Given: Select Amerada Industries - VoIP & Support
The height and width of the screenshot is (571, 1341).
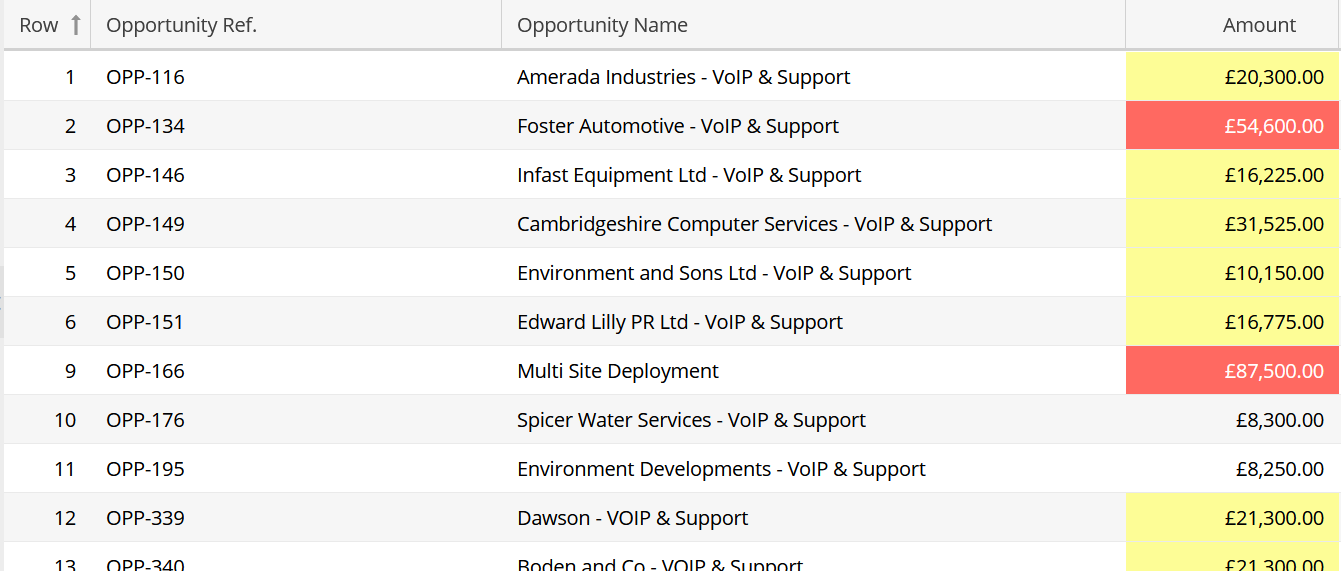Looking at the screenshot, I should click(x=683, y=77).
